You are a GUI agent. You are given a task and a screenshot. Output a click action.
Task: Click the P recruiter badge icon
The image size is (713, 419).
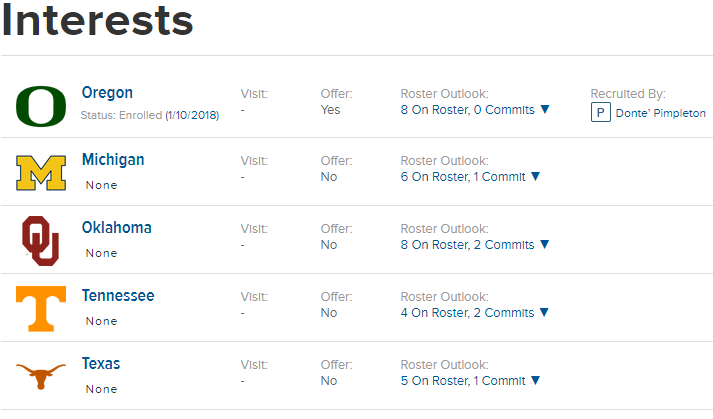(x=601, y=113)
